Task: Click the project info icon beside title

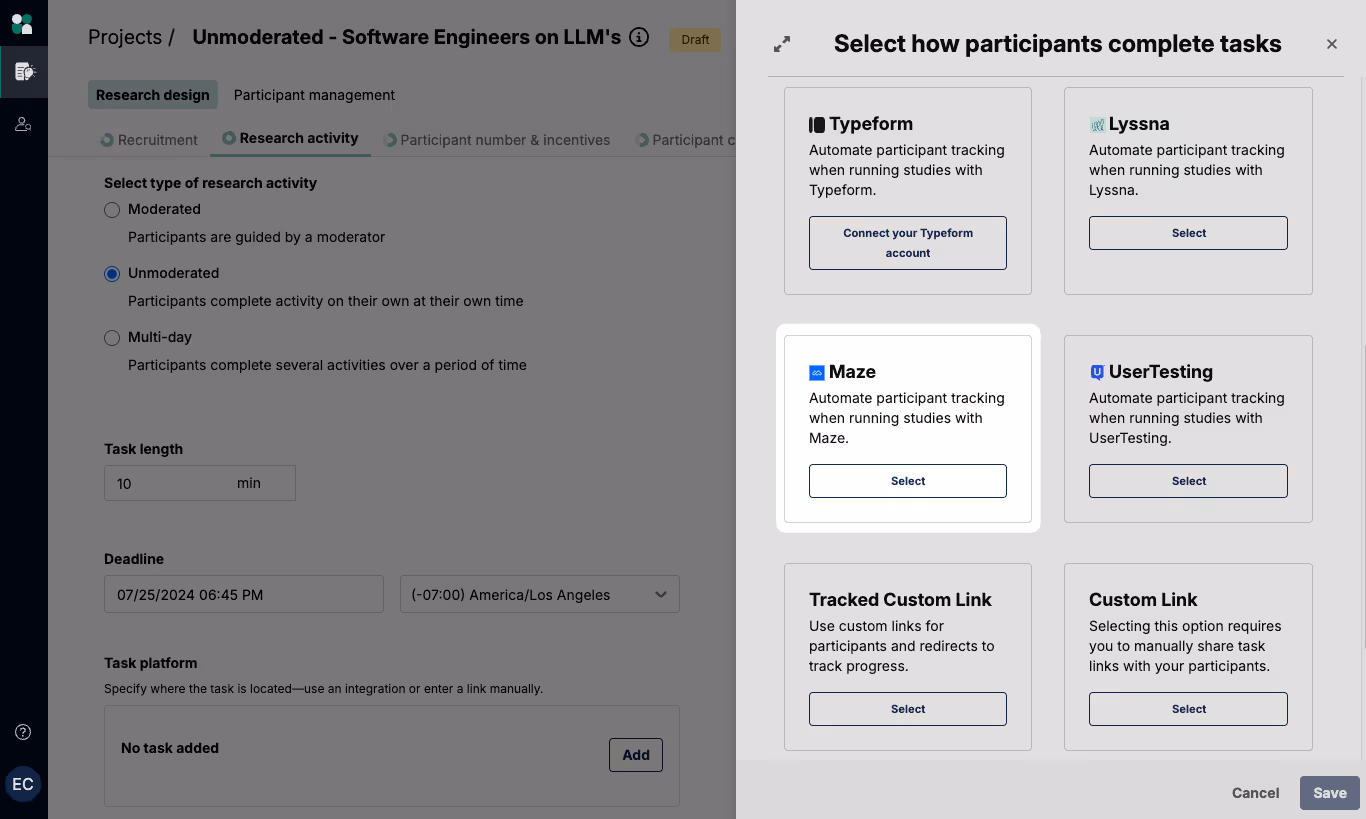Action: 639,38
